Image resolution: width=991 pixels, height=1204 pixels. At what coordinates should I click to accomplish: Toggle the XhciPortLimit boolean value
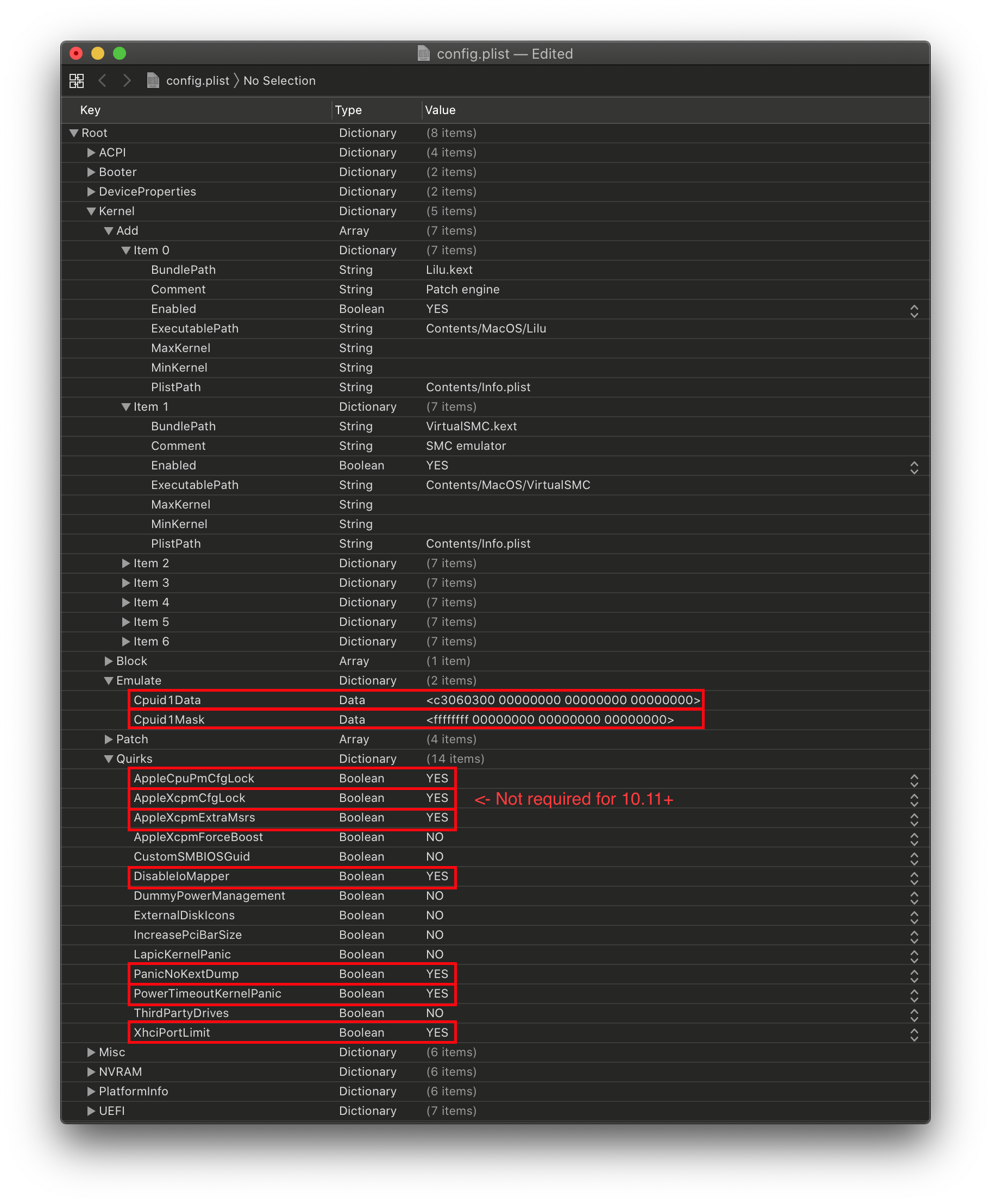[437, 1032]
